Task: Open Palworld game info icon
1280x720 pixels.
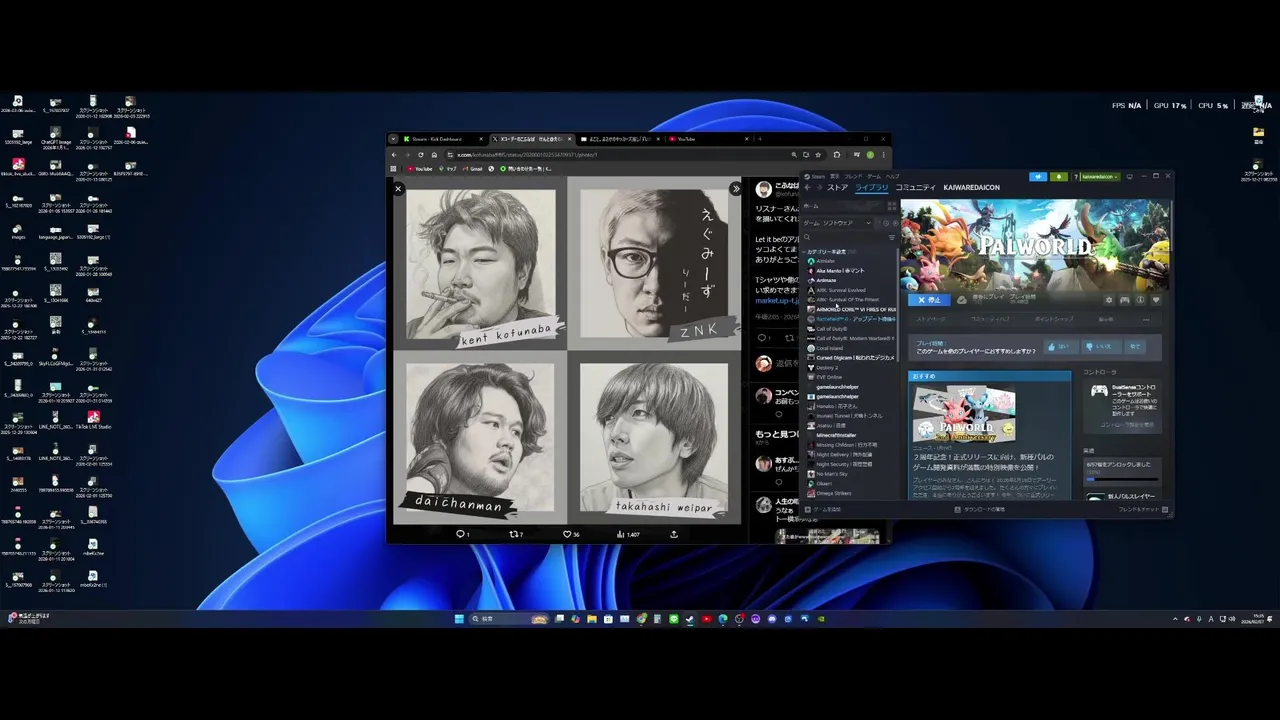Action: [x=1140, y=300]
